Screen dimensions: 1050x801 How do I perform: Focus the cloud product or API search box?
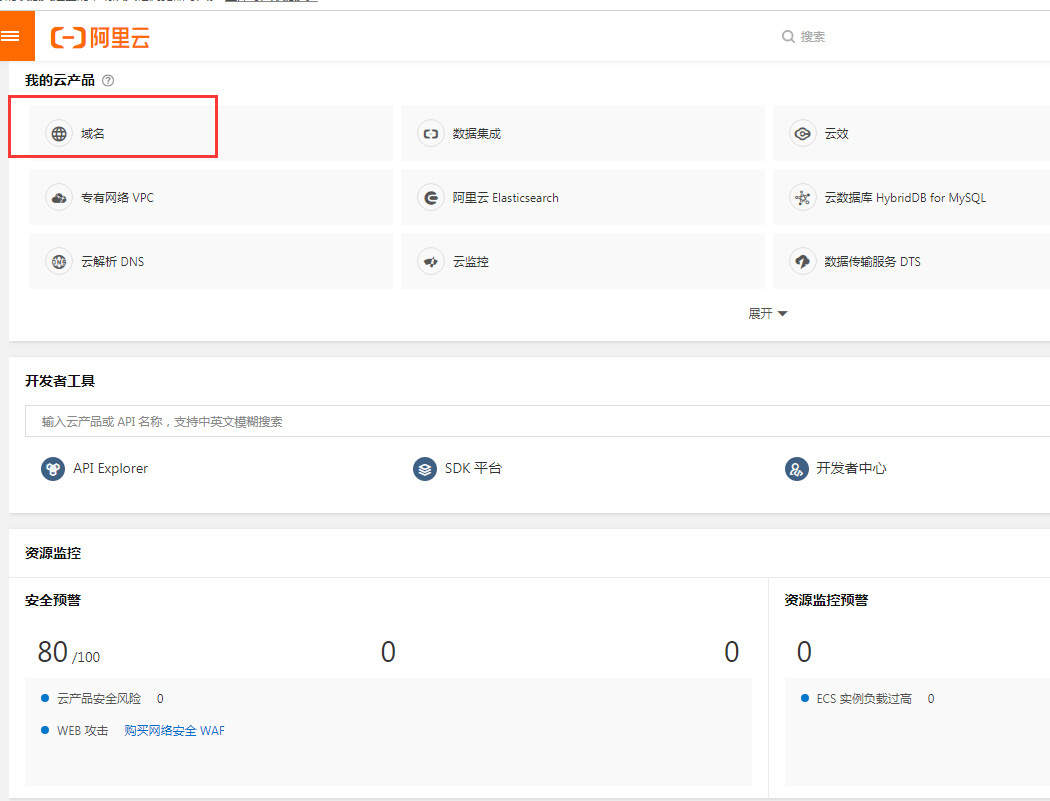(537, 421)
